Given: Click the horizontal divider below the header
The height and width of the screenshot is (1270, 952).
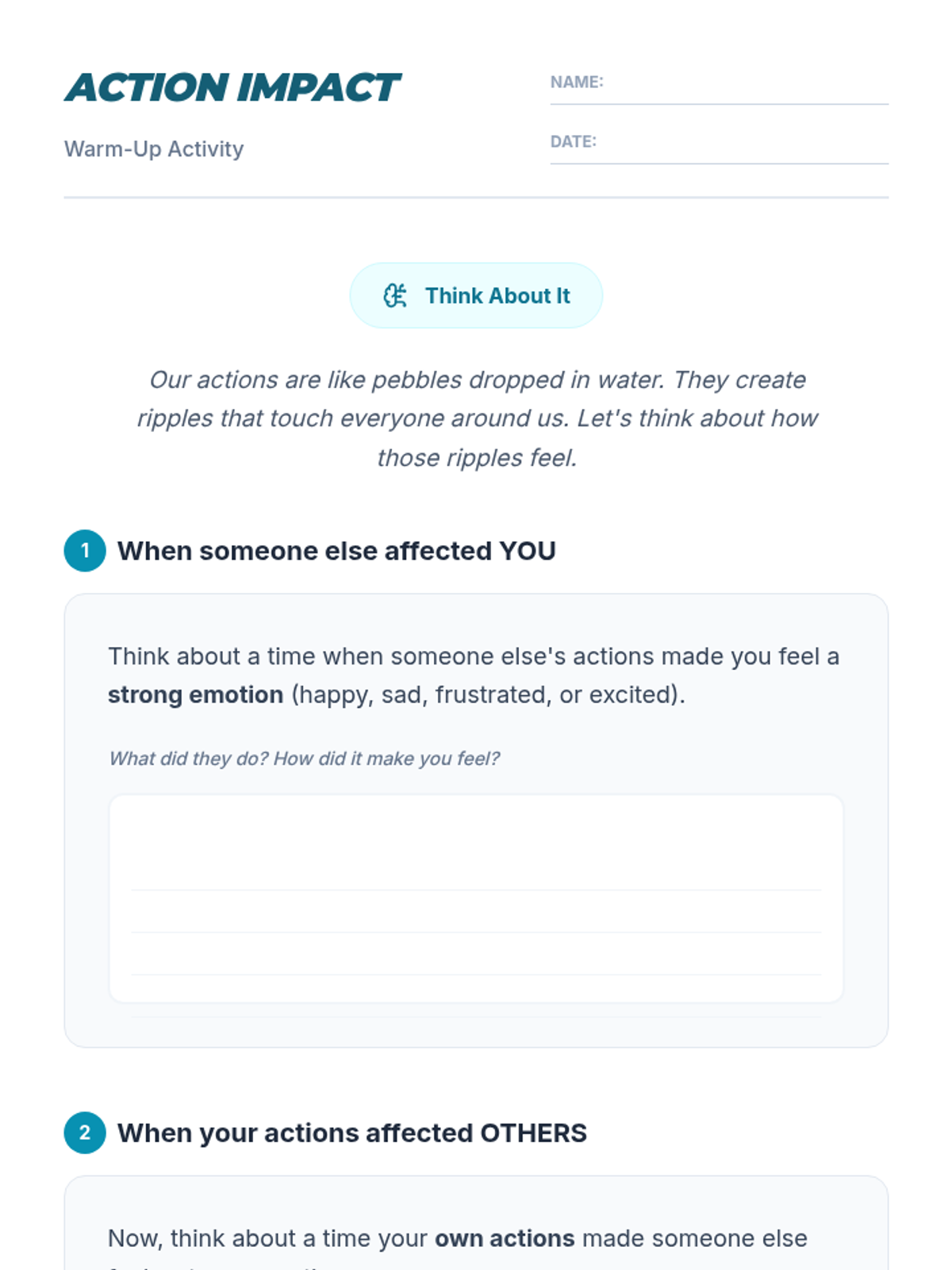Looking at the screenshot, I should [476, 197].
